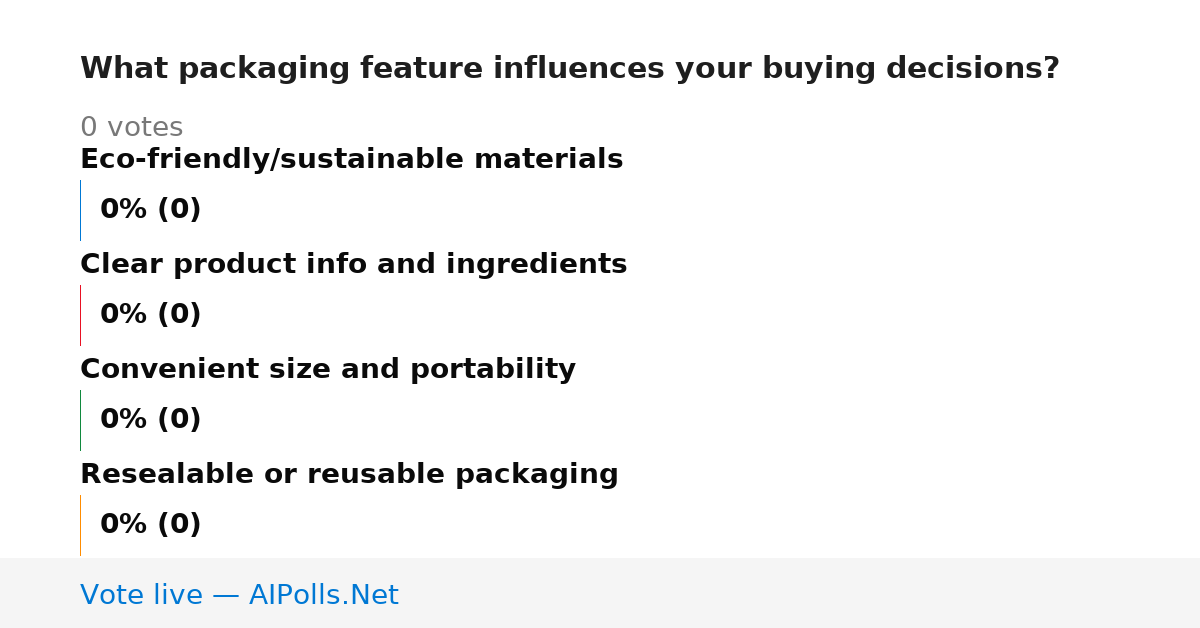Screen dimensions: 1200x628
Task: Click the orange Resealable packaging result bar
Action: point(80,525)
